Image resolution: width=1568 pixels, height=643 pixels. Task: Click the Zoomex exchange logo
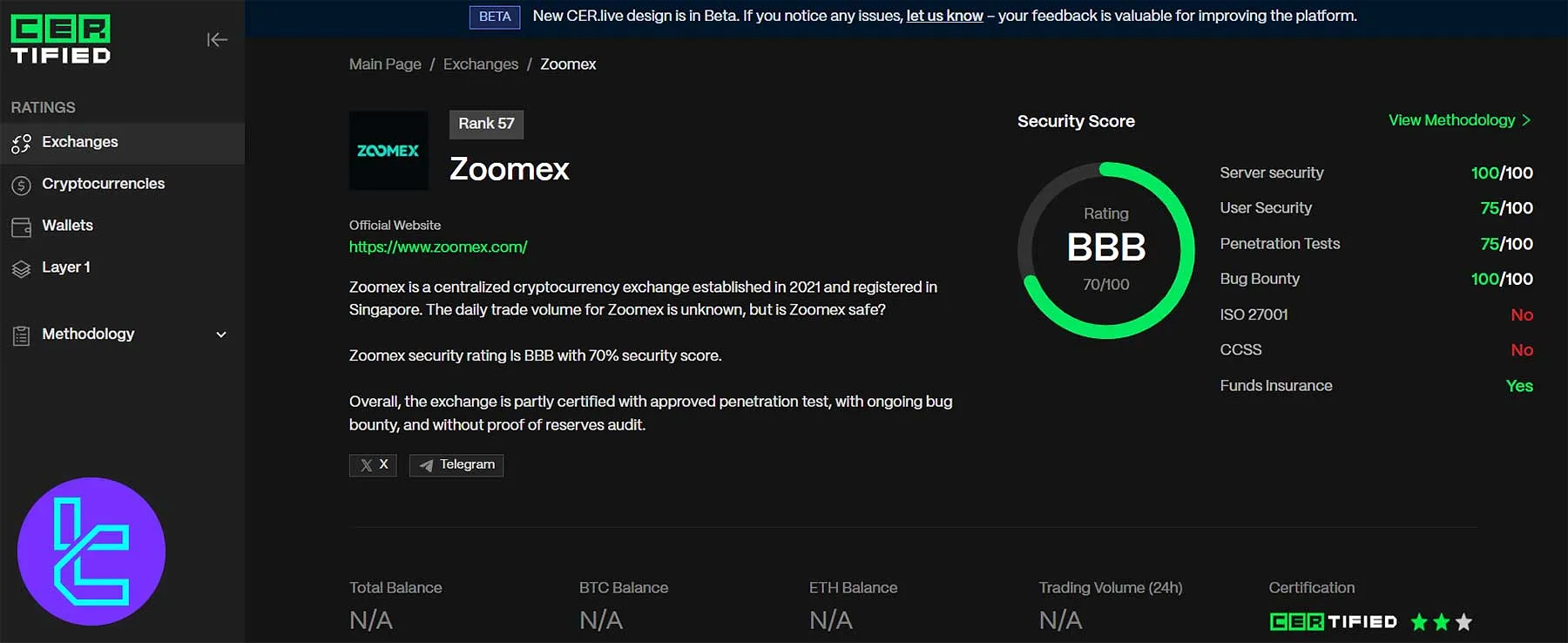(x=389, y=151)
